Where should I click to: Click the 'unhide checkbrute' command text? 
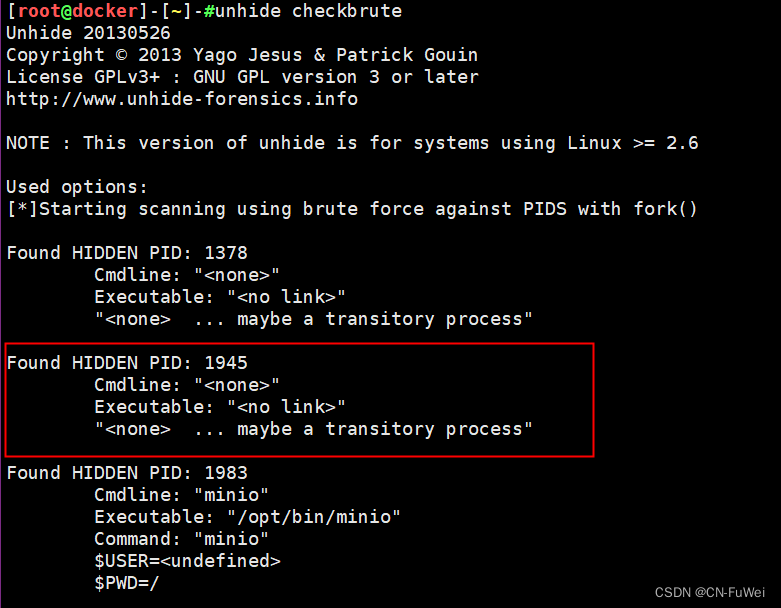pyautogui.click(x=308, y=11)
